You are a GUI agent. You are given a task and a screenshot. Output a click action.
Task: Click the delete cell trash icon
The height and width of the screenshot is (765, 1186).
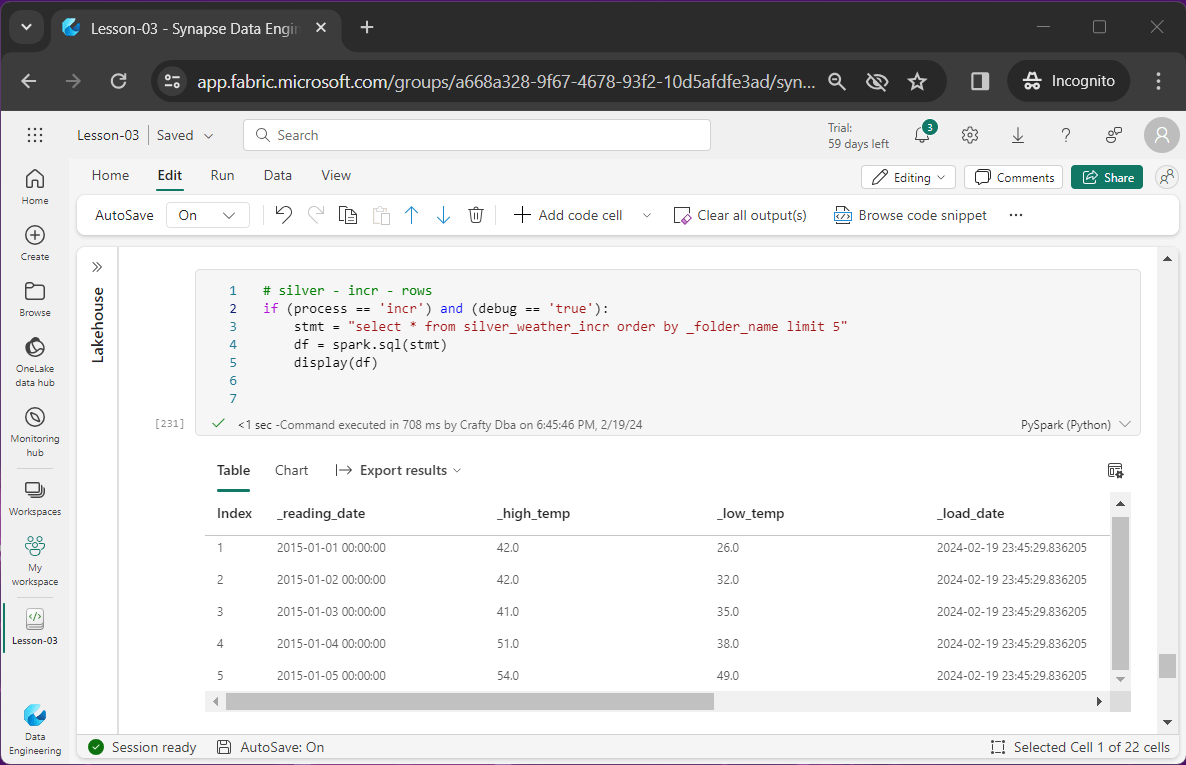tap(476, 215)
